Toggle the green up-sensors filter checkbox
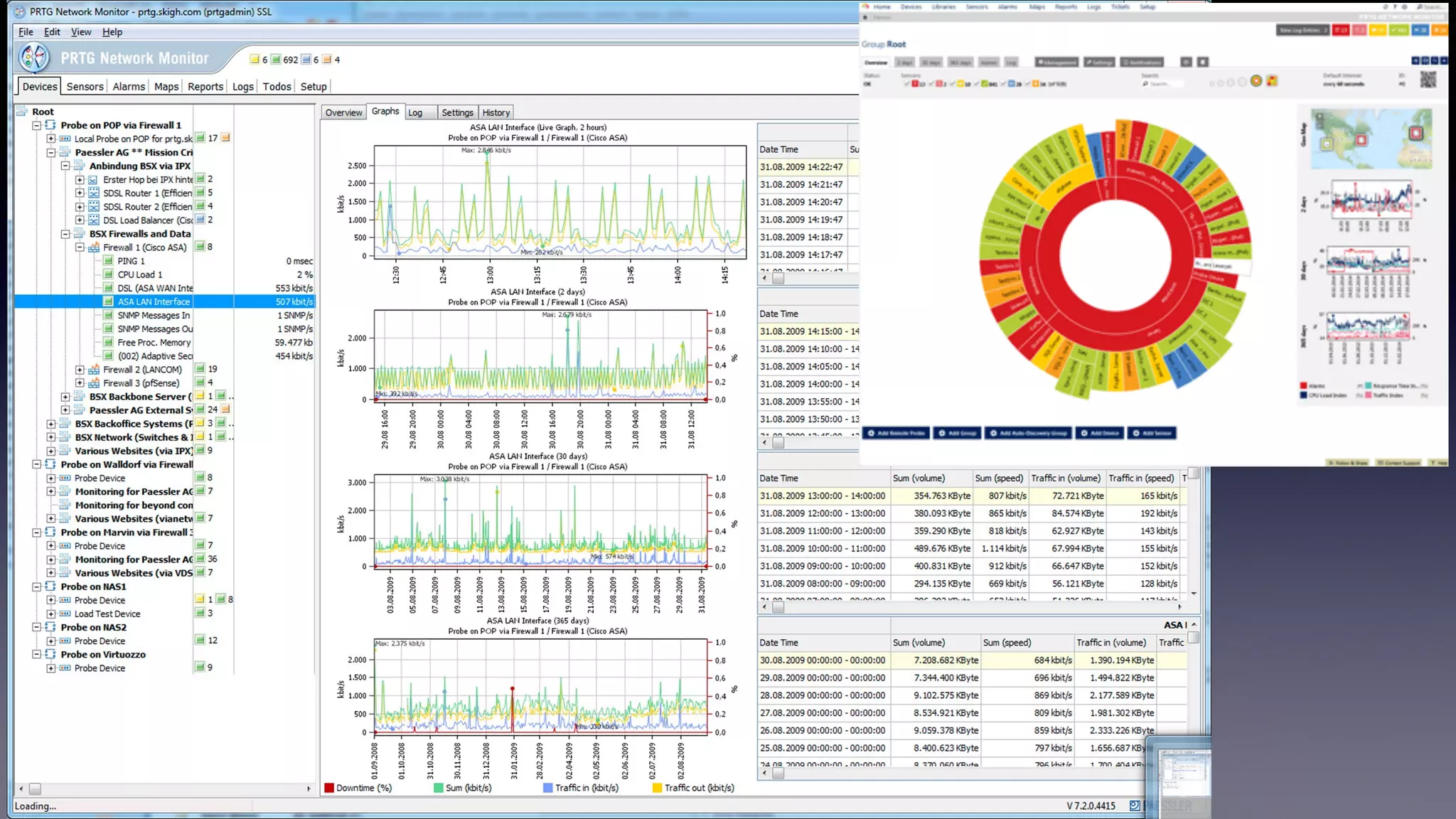 [x=975, y=84]
